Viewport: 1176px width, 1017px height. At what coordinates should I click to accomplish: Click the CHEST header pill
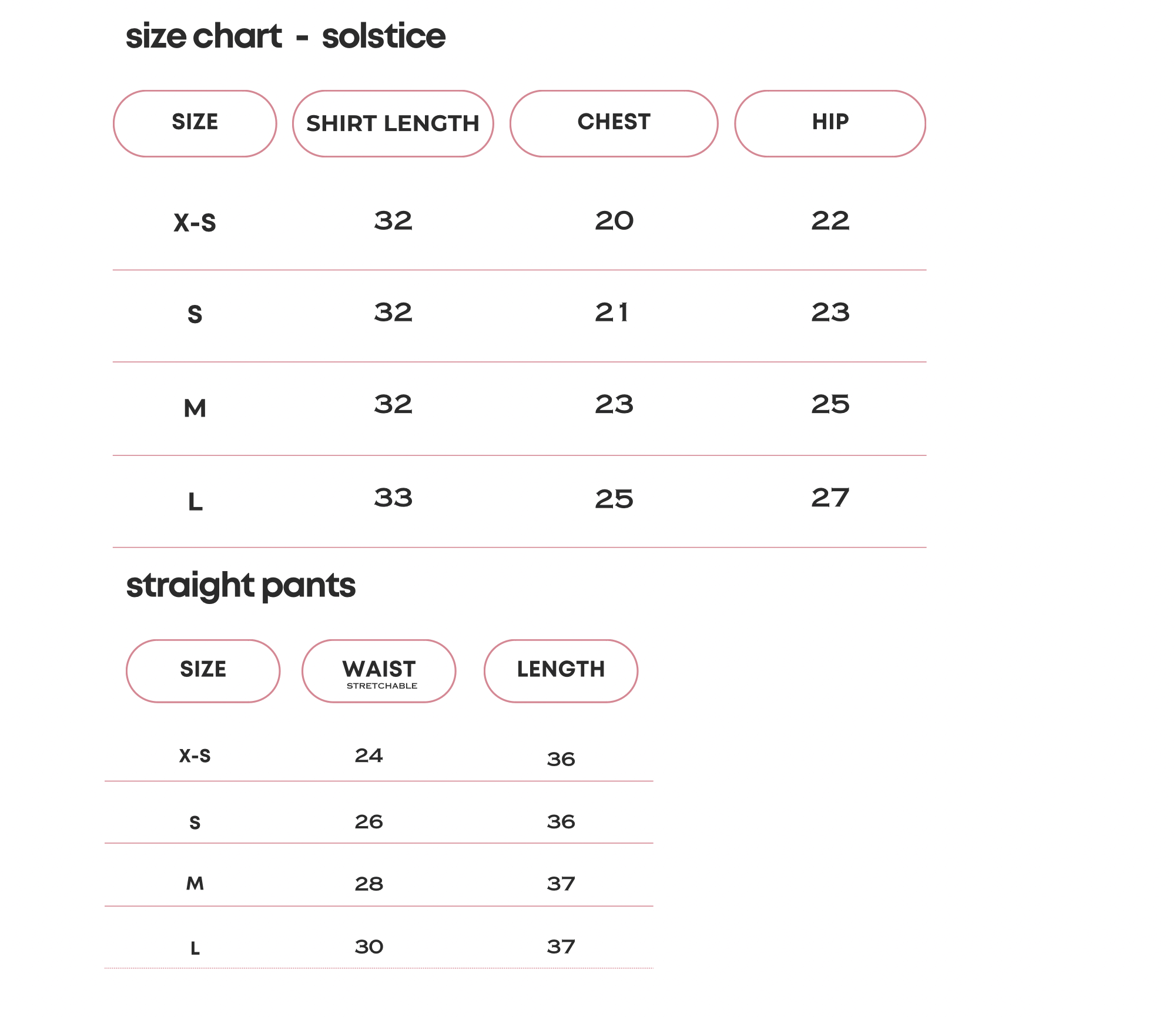click(x=614, y=124)
